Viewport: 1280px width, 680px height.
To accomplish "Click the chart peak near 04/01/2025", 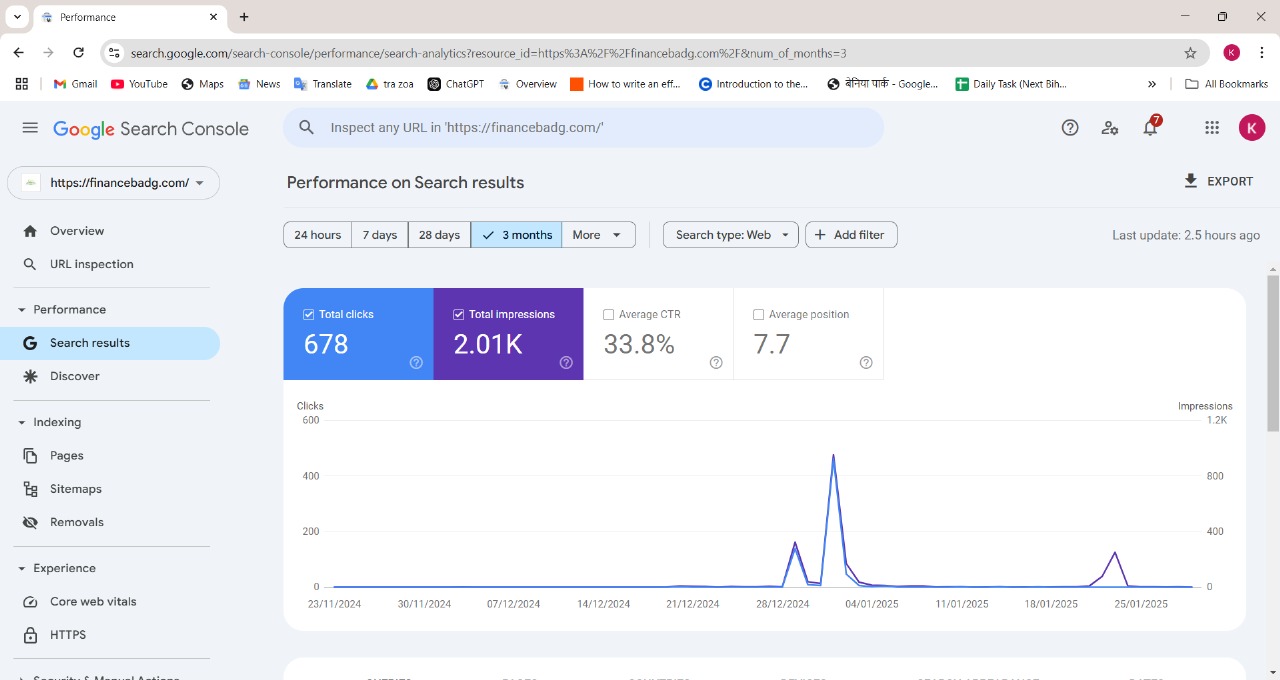I will (x=833, y=456).
